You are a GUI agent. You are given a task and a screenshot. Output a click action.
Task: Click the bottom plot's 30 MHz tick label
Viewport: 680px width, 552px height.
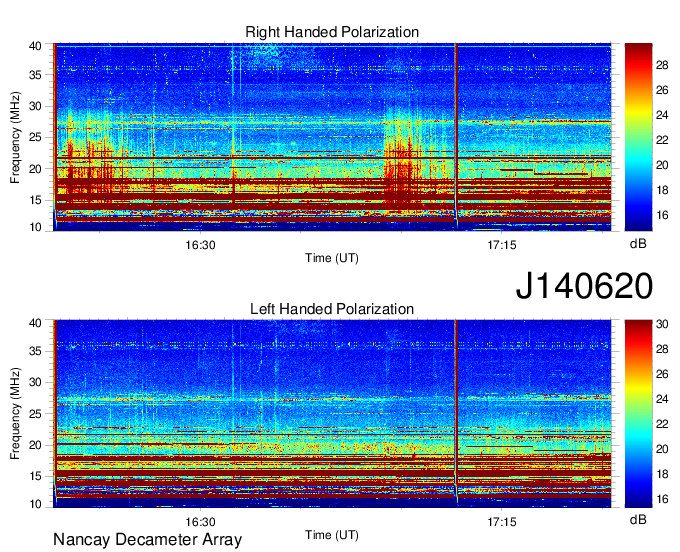point(35,382)
